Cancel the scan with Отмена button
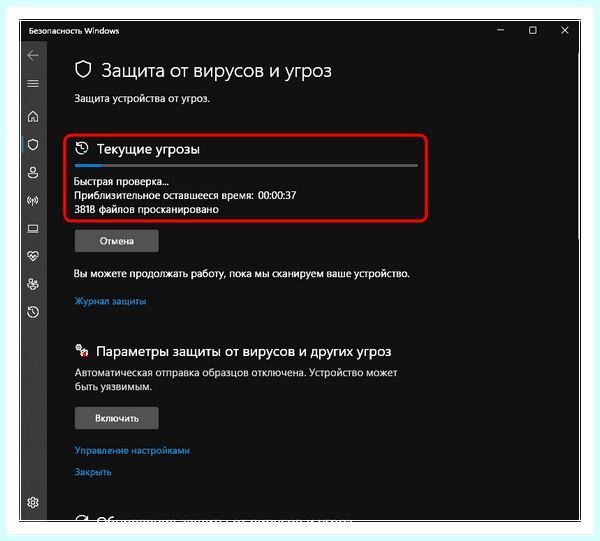The height and width of the screenshot is (541, 600). 117,241
